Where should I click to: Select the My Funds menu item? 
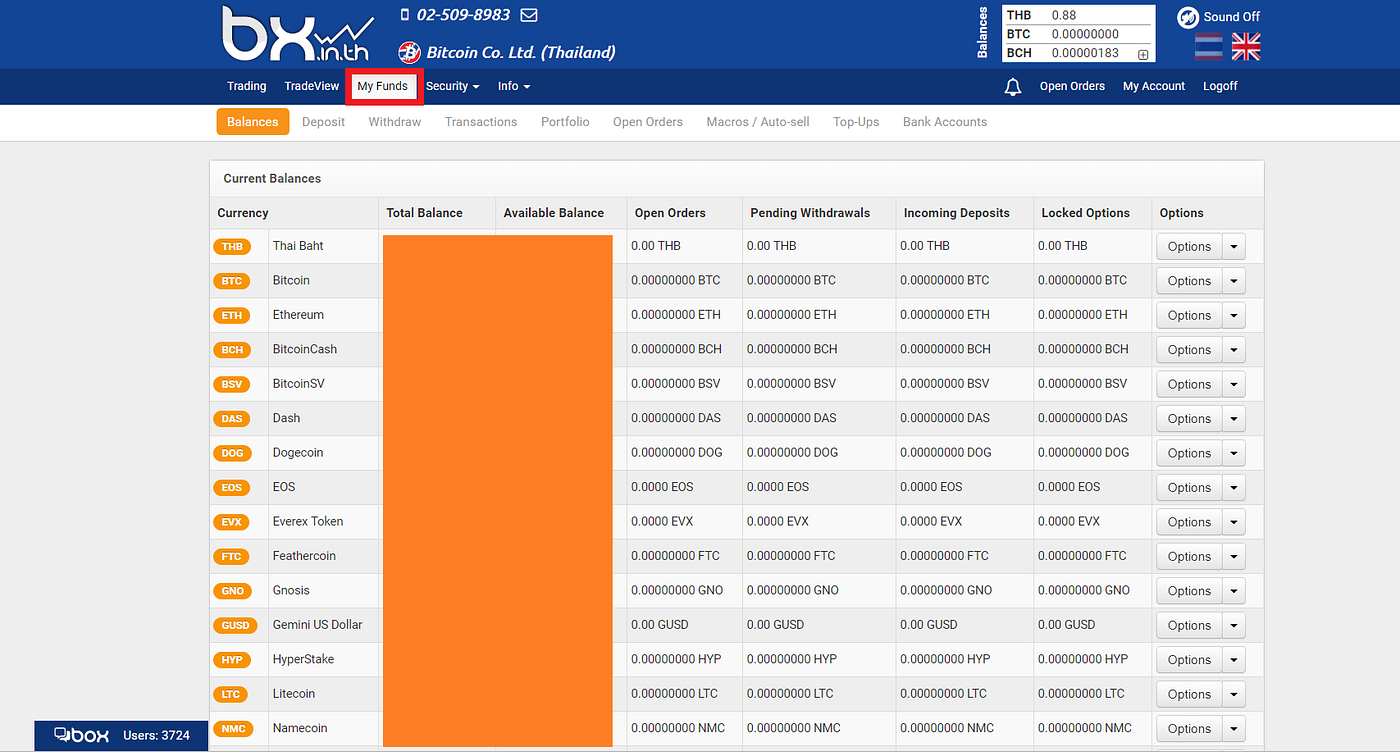coord(383,87)
